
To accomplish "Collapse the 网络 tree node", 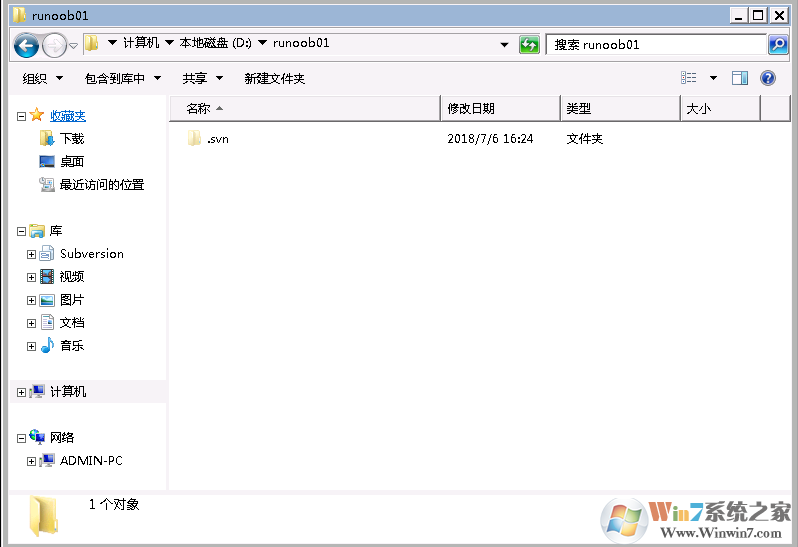I will 21,438.
